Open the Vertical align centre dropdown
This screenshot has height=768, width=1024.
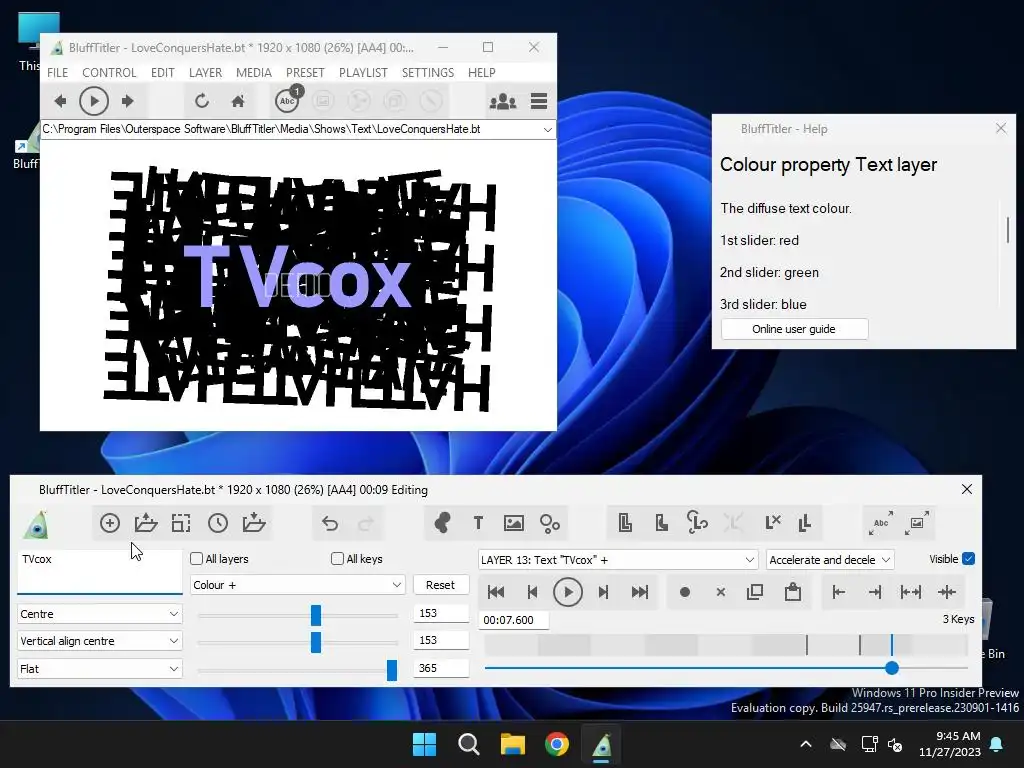point(99,641)
